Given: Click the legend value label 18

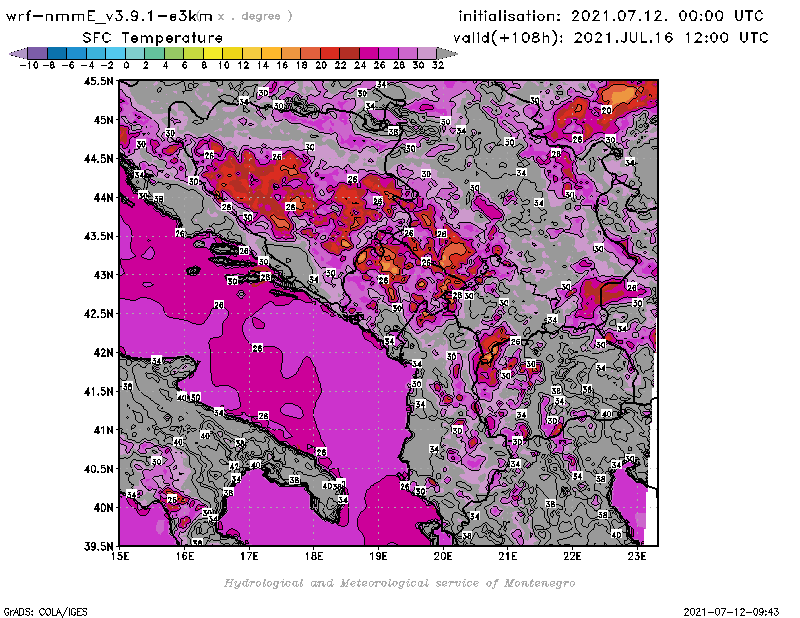Looking at the screenshot, I should [302, 65].
